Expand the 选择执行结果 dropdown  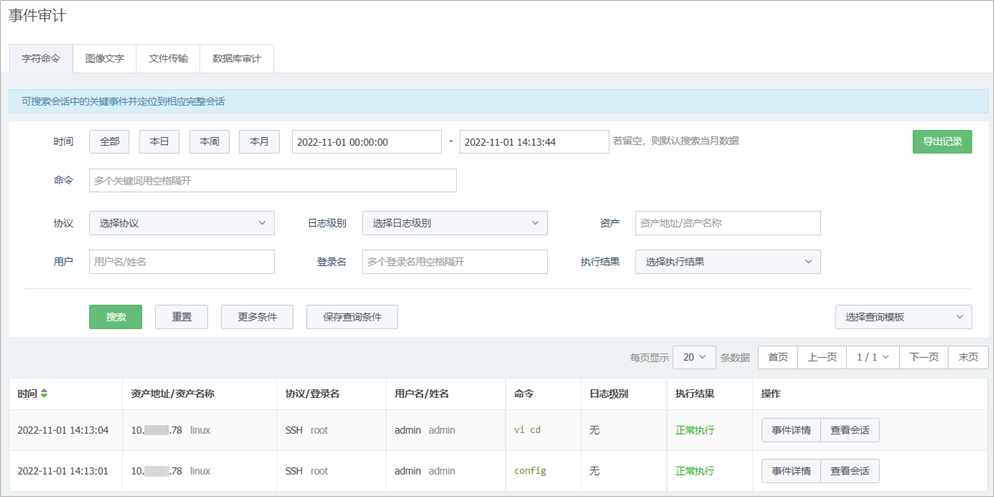point(728,262)
